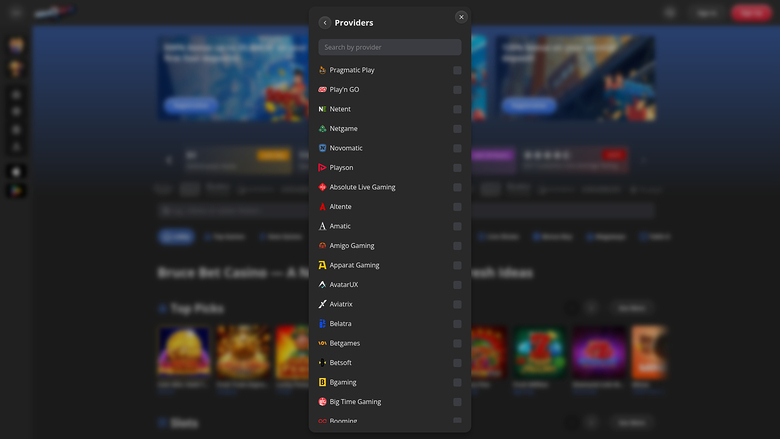The height and width of the screenshot is (439, 780).
Task: Pick the Betgames provider entry
Action: [x=345, y=343]
